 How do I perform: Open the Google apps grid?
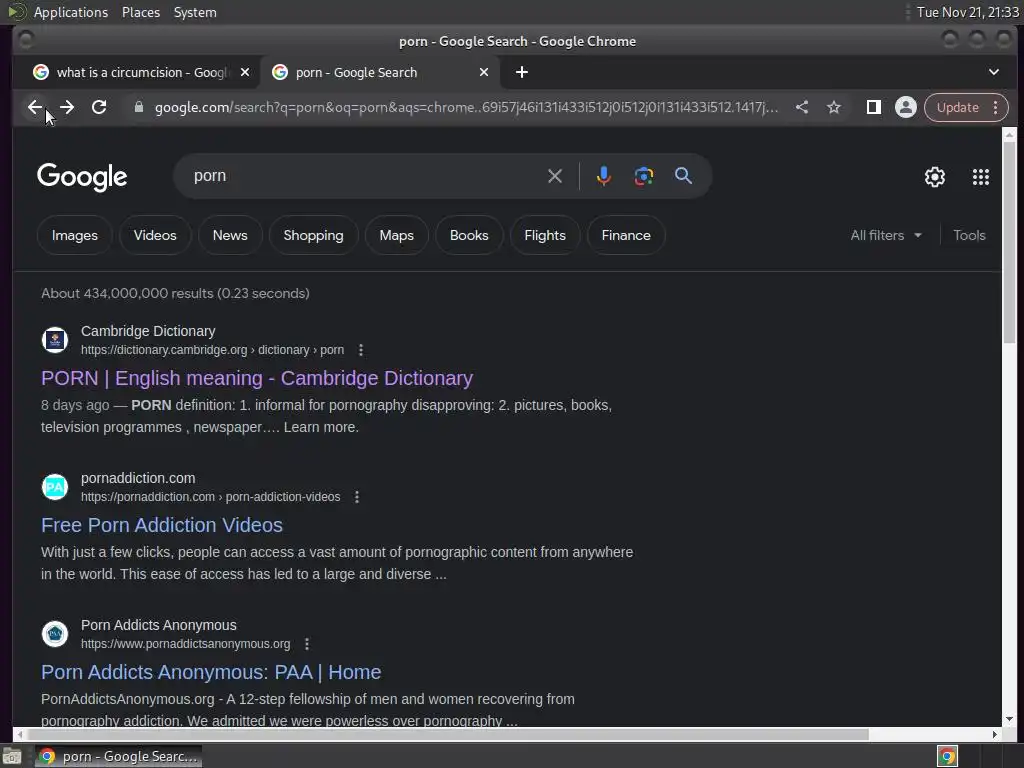click(x=980, y=176)
